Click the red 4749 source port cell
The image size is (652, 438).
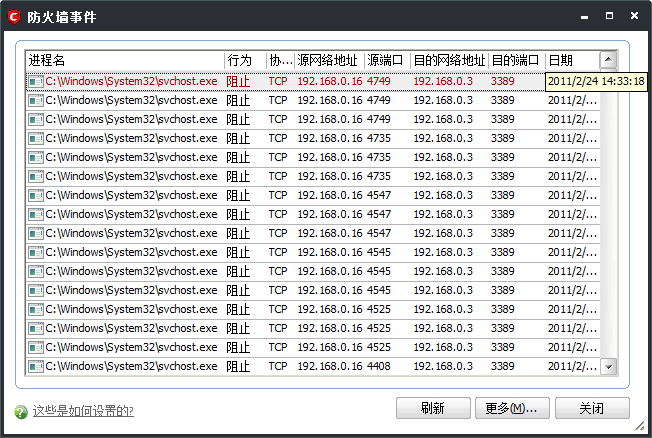(378, 81)
